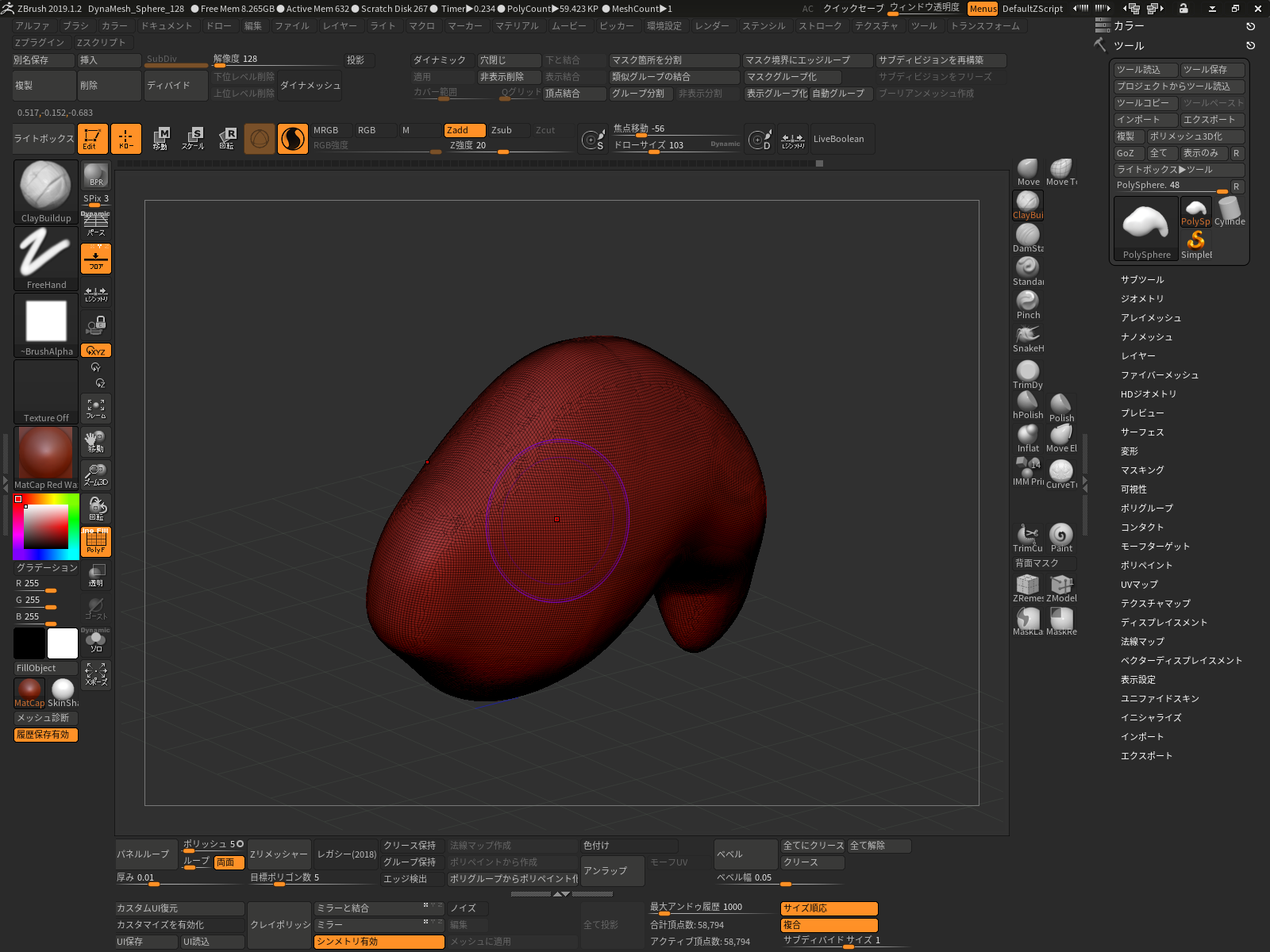Open the FreeHand stroke thumbnail

46,259
